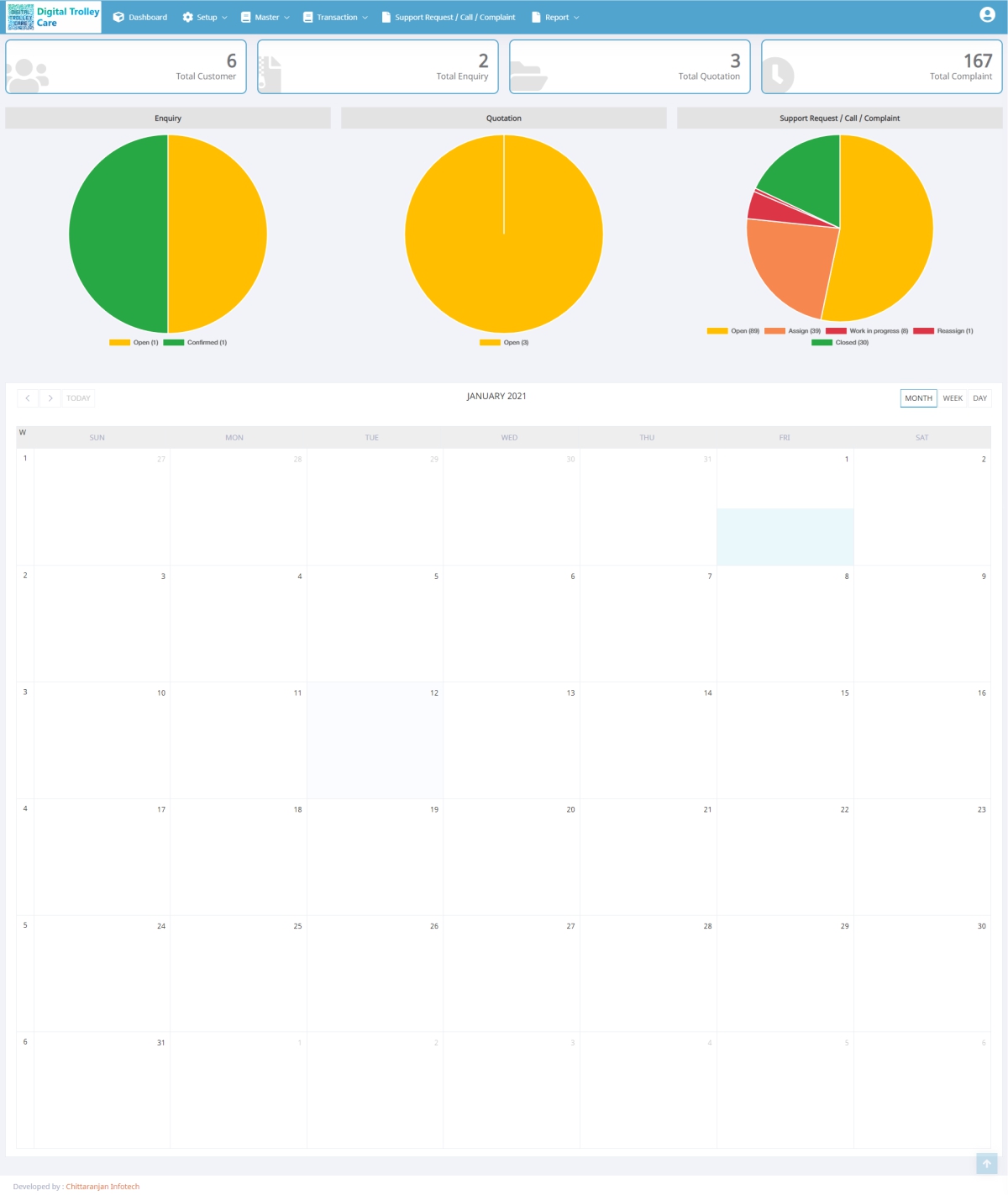The width and height of the screenshot is (1008, 1195).
Task: Click the Enquiry chart header
Action: coord(168,118)
